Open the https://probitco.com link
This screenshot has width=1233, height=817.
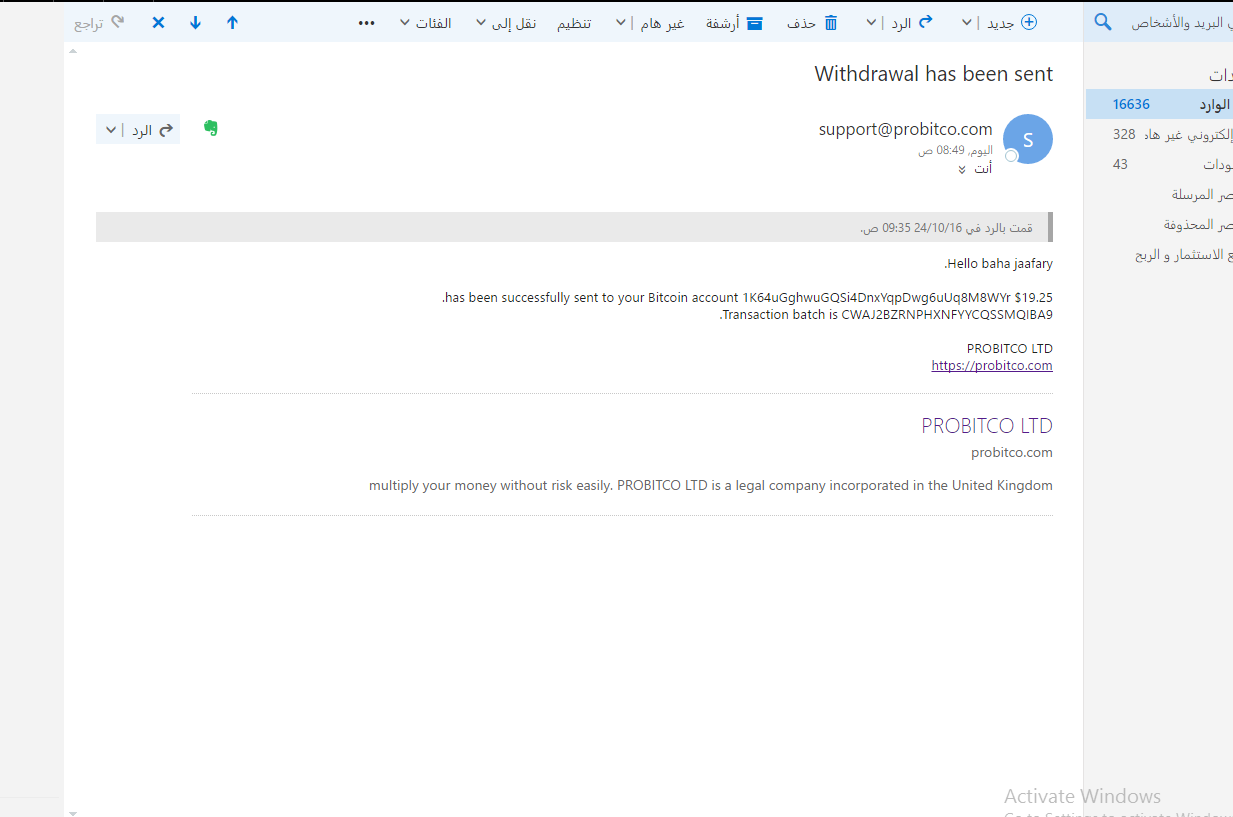point(992,366)
